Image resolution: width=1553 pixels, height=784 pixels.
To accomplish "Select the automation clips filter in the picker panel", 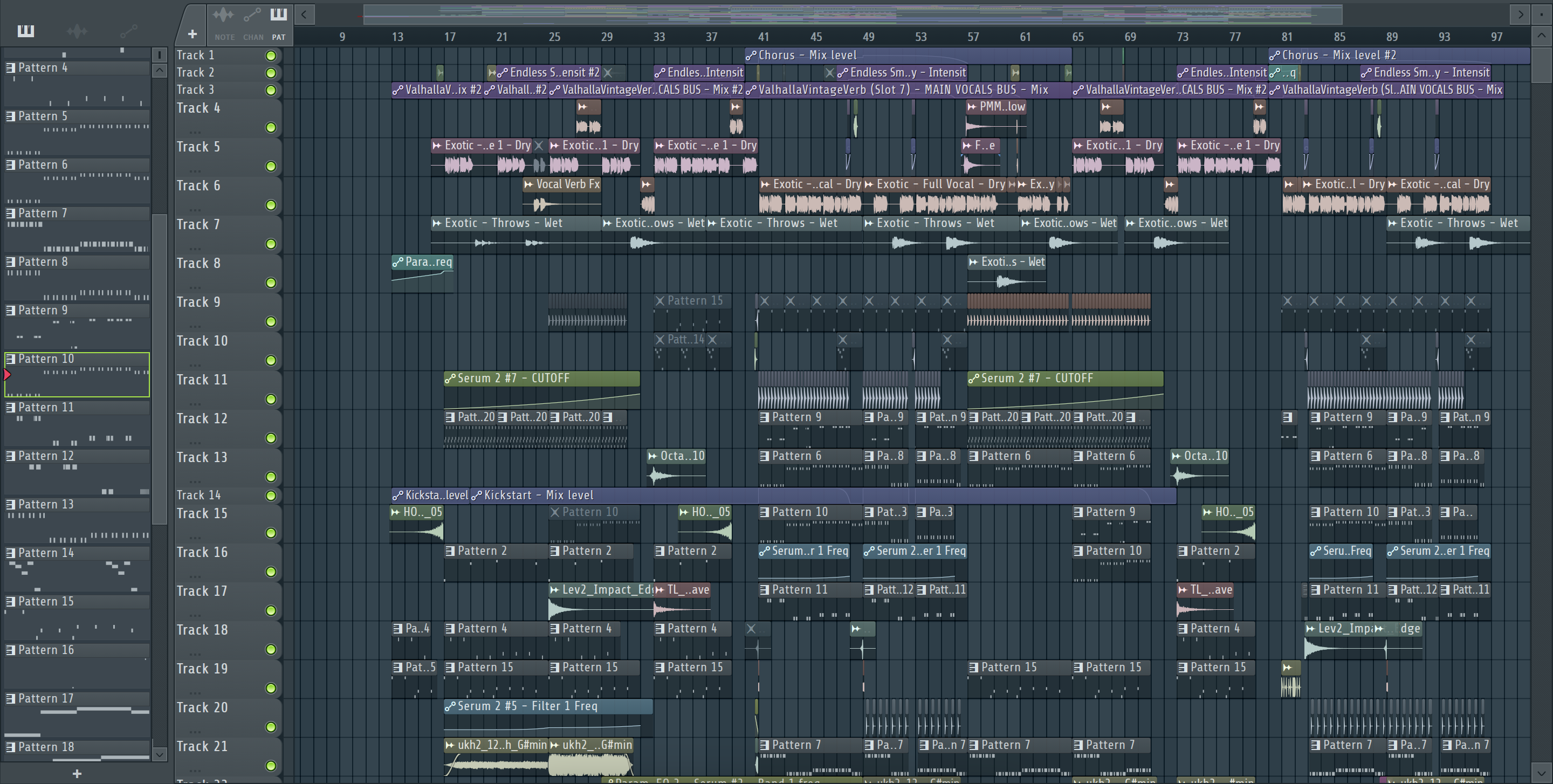I will pyautogui.click(x=128, y=31).
